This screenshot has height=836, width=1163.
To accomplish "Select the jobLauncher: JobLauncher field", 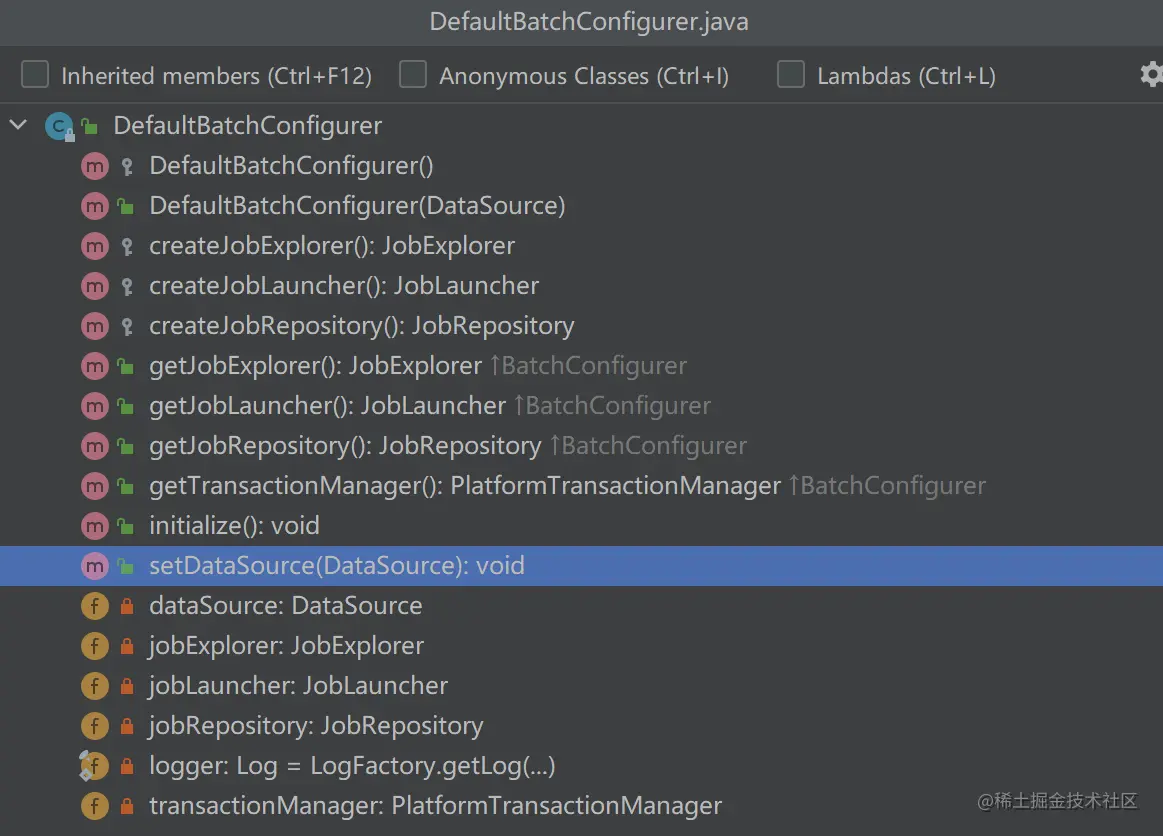I will tap(582, 686).
